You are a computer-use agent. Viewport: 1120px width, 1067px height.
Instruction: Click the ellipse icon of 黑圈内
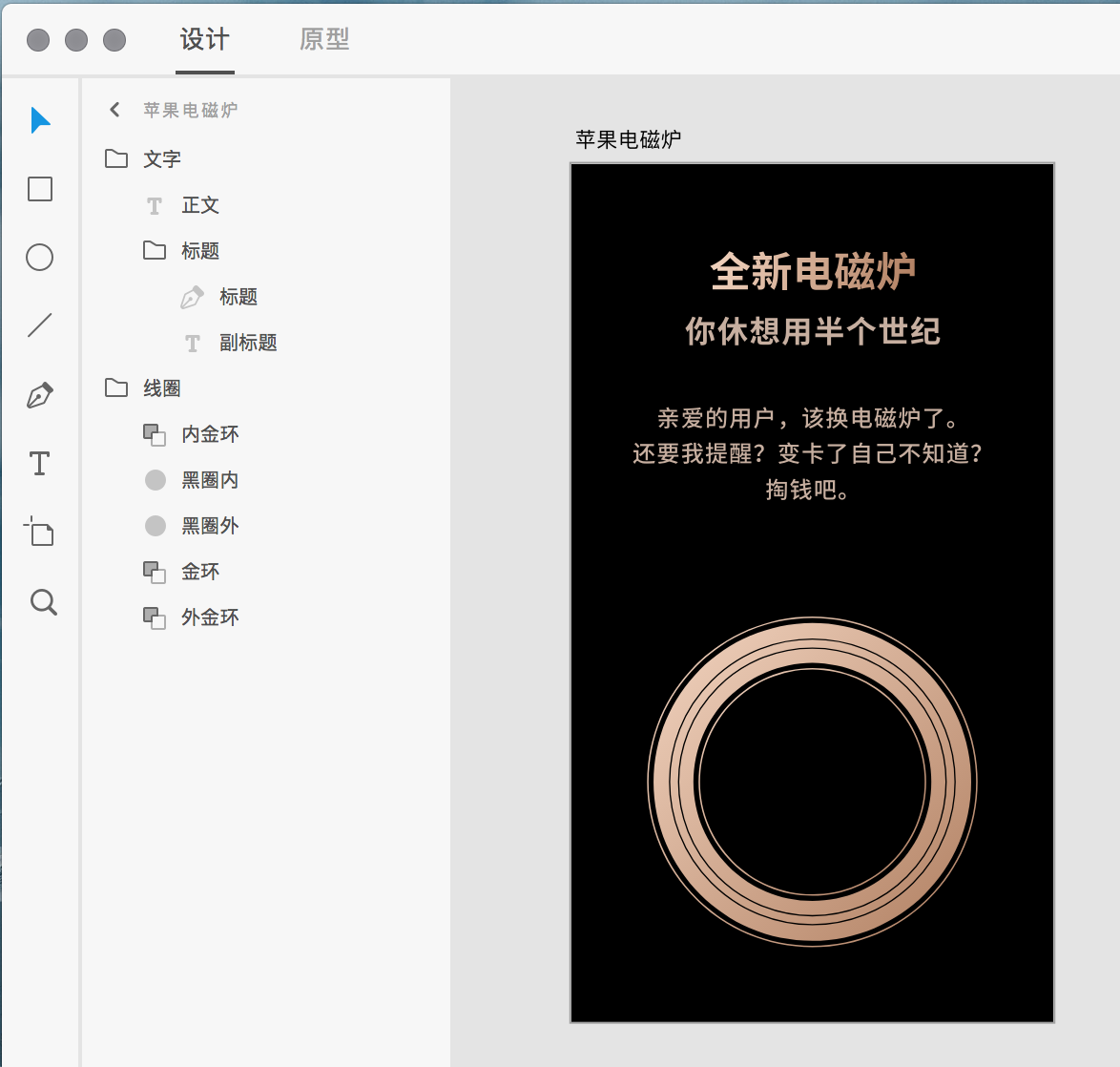pyautogui.click(x=155, y=480)
